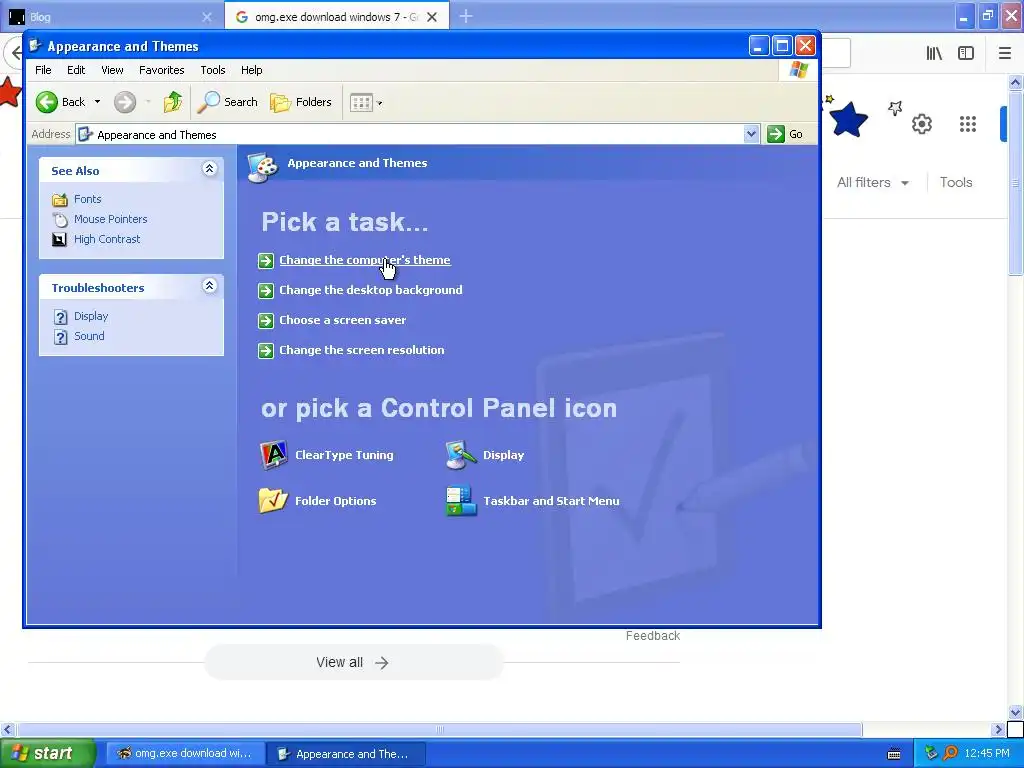The height and width of the screenshot is (768, 1024).
Task: Click browser vertical scrollbar down arrow
Action: point(1015,712)
